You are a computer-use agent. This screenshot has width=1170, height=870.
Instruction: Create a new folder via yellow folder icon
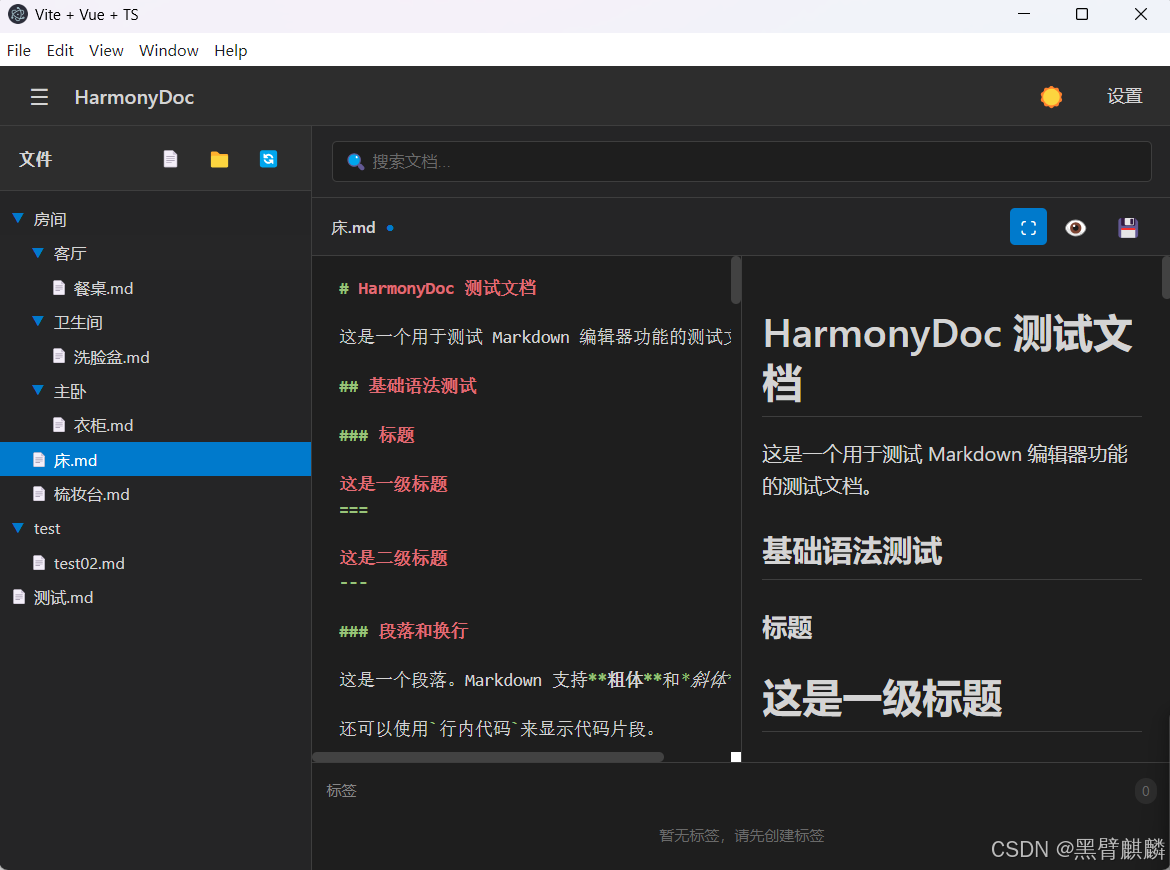[x=219, y=159]
